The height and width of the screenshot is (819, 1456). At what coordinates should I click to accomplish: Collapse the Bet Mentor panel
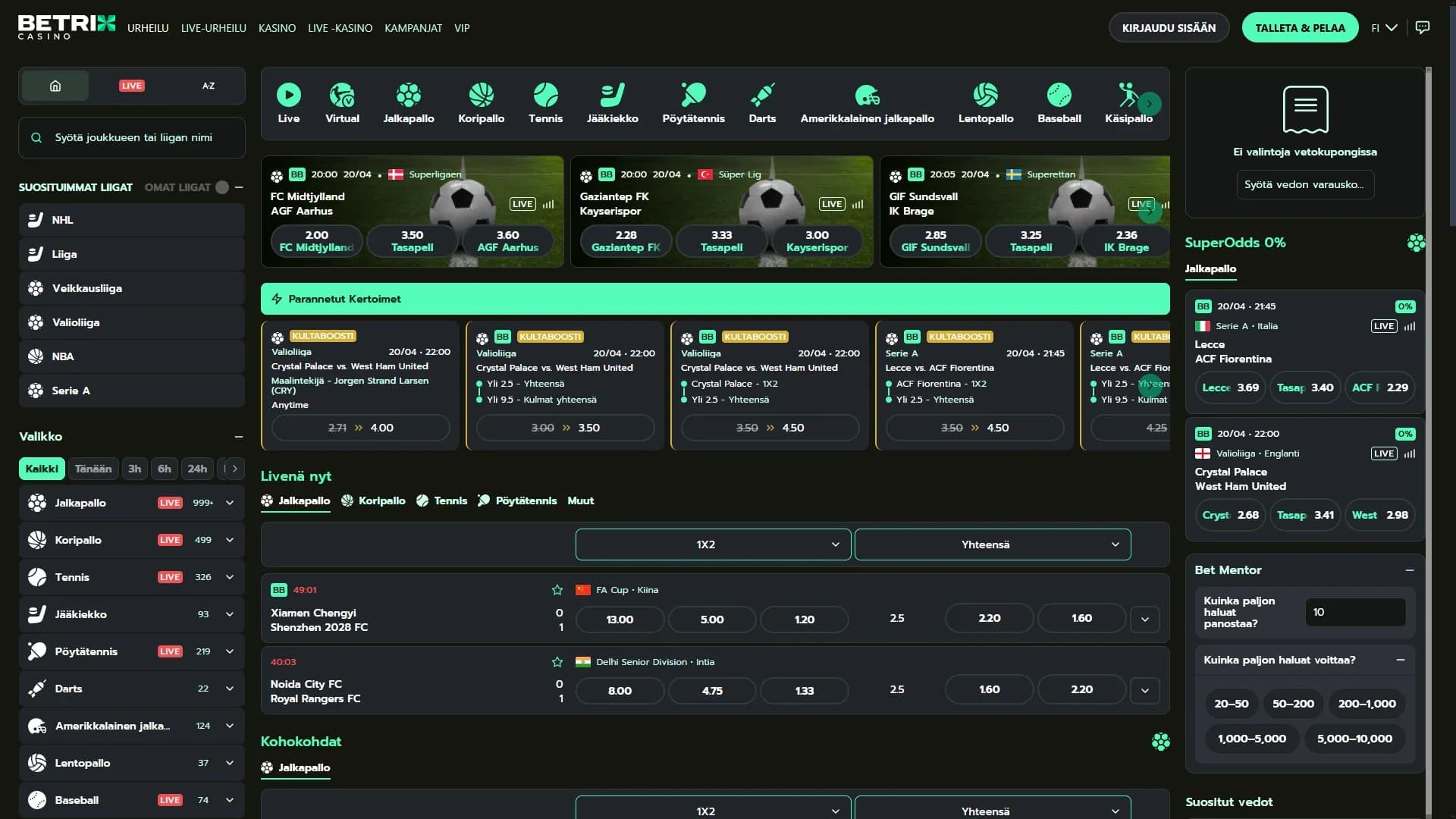tap(1409, 570)
